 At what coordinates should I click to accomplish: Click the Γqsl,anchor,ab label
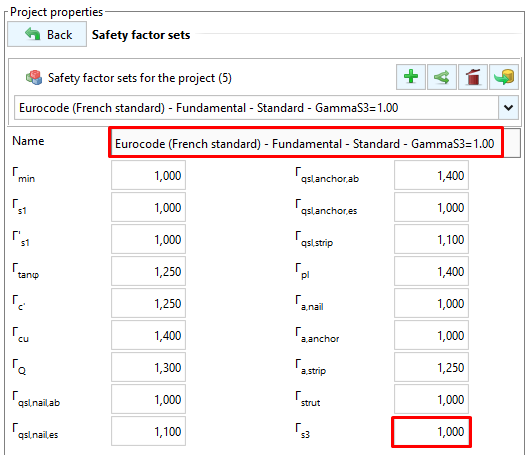[x=327, y=175]
